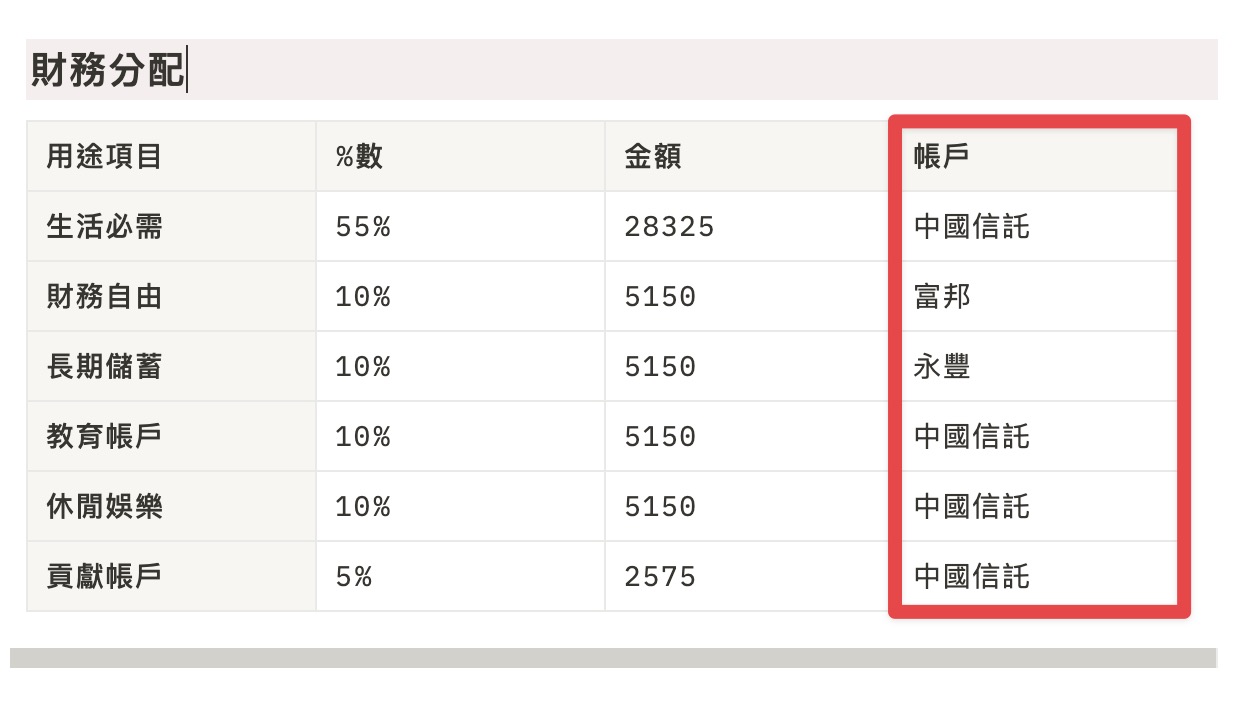Click the 財務自由 row label cell
The height and width of the screenshot is (722, 1258).
click(171, 296)
